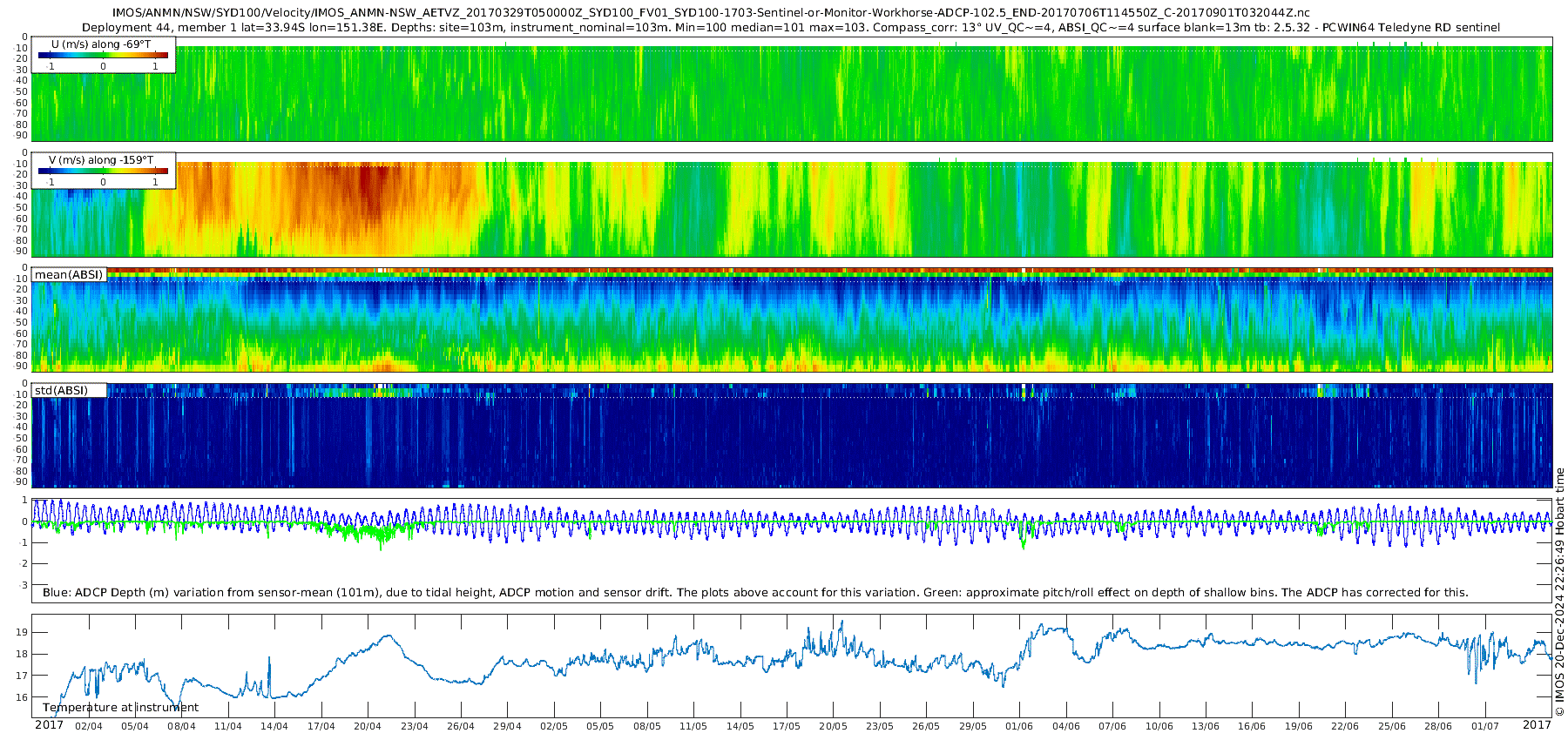
Task: Click the U velocity colorbar
Action: tap(103, 56)
